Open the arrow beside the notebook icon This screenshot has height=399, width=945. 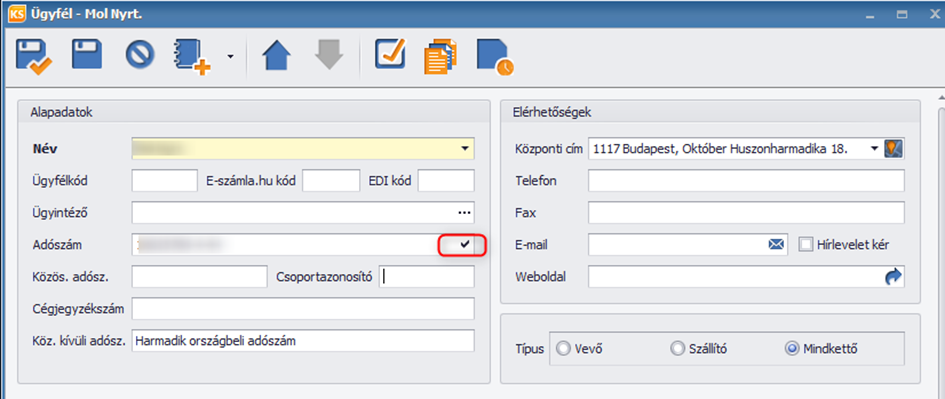click(x=230, y=57)
